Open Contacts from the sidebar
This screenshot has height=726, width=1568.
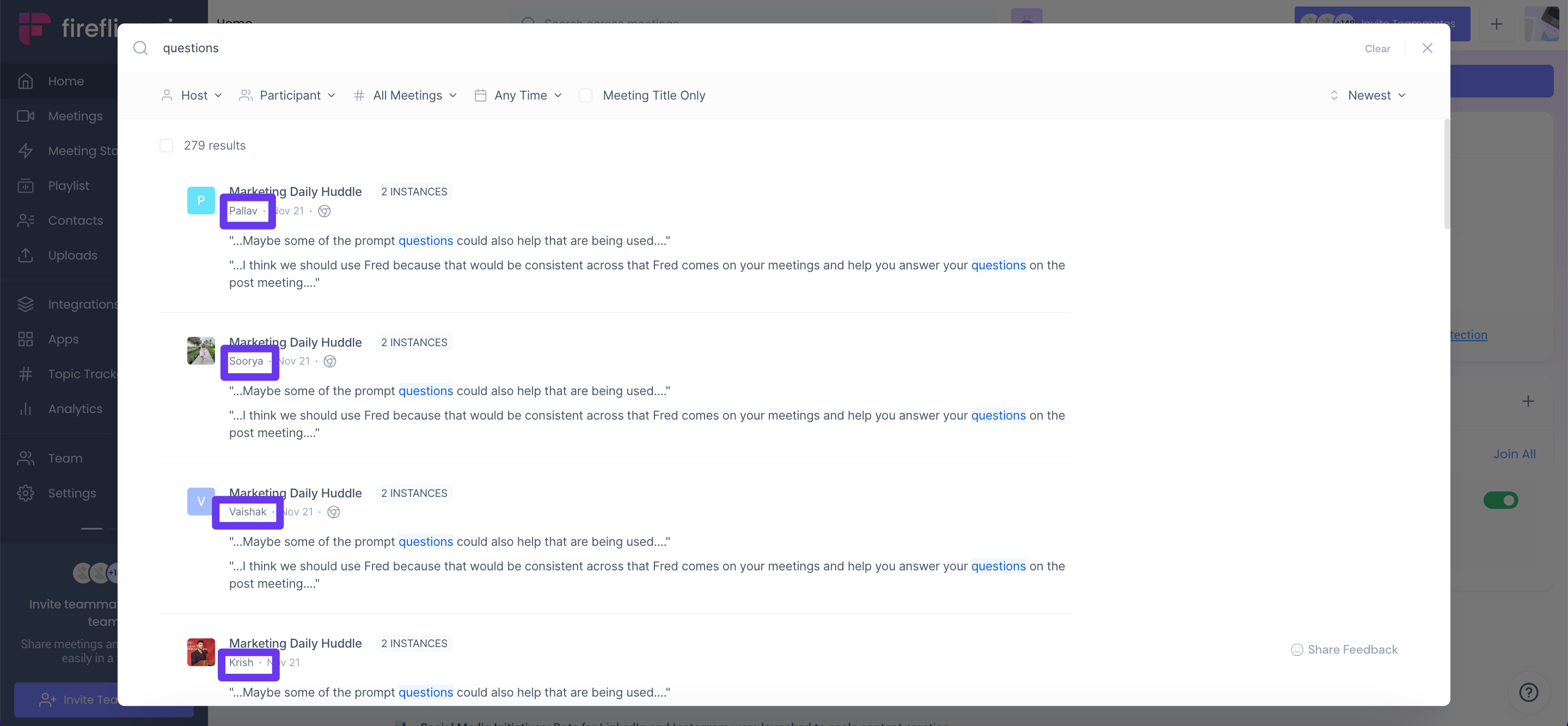(76, 220)
